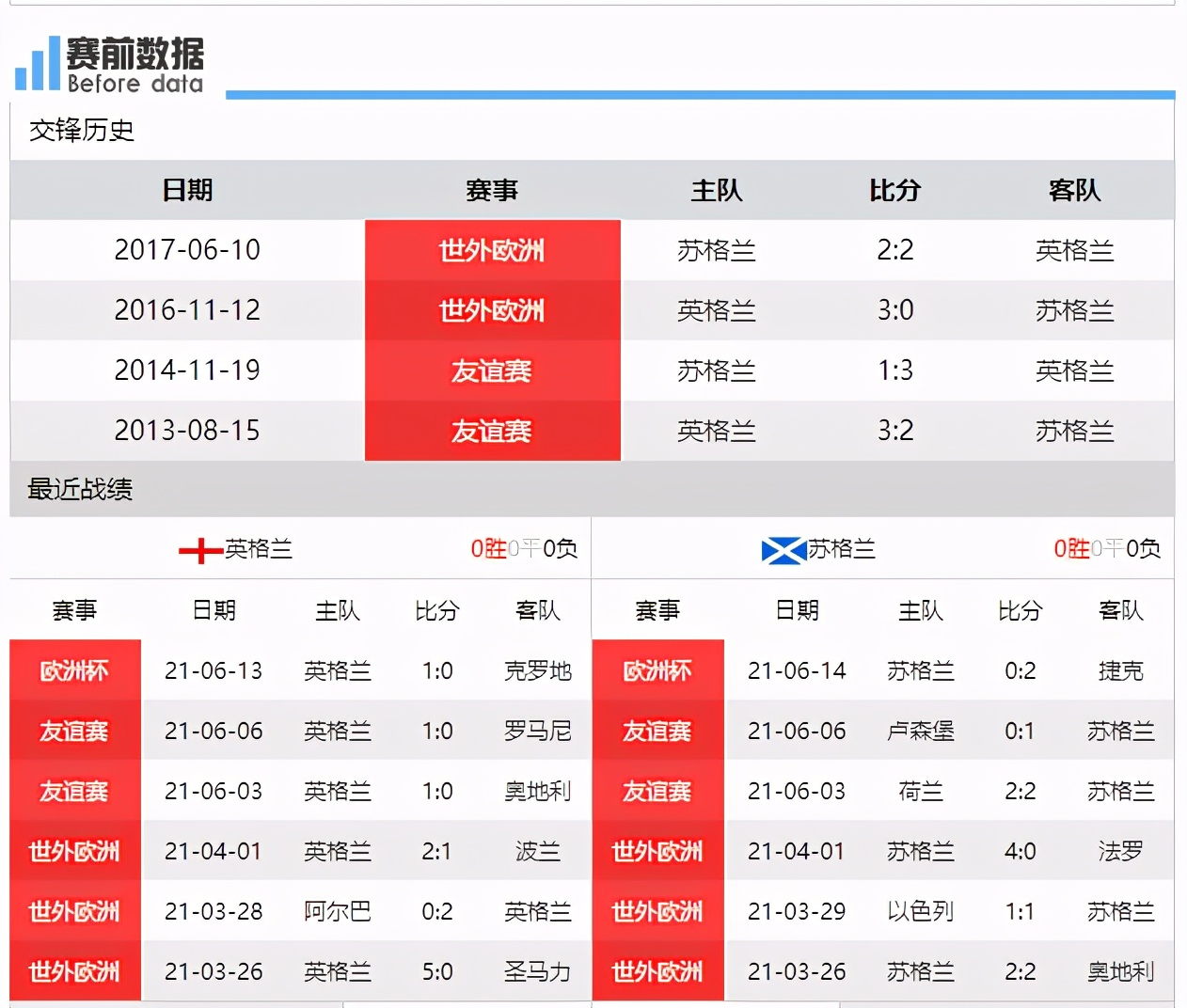Click the red 欧洲杯 badge for Scotland
Image resolution: width=1187 pixels, height=1008 pixels.
click(x=657, y=670)
